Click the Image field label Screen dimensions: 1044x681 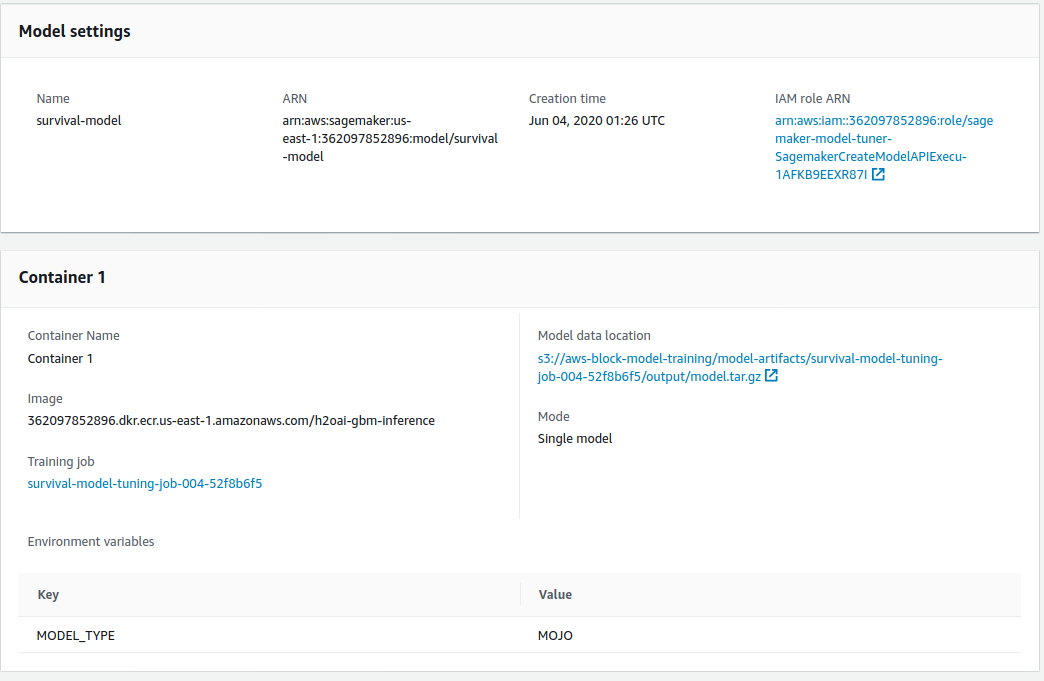45,399
